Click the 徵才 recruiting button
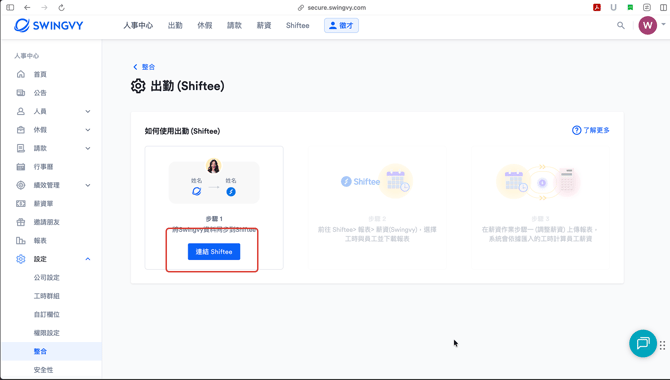Viewport: 670px width, 380px height. point(341,26)
